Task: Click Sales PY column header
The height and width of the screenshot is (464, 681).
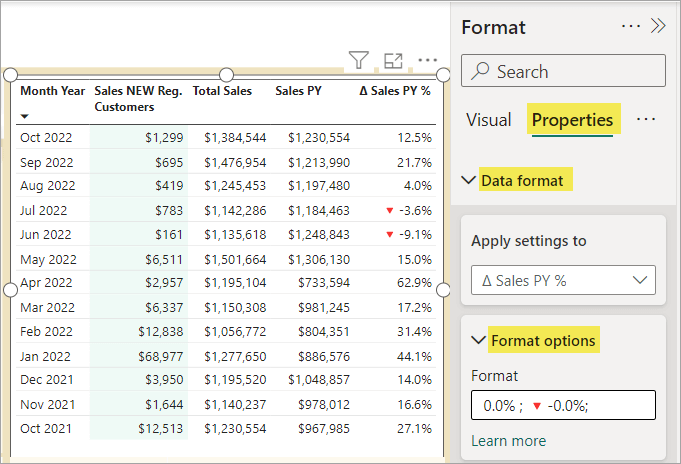Action: point(298,91)
